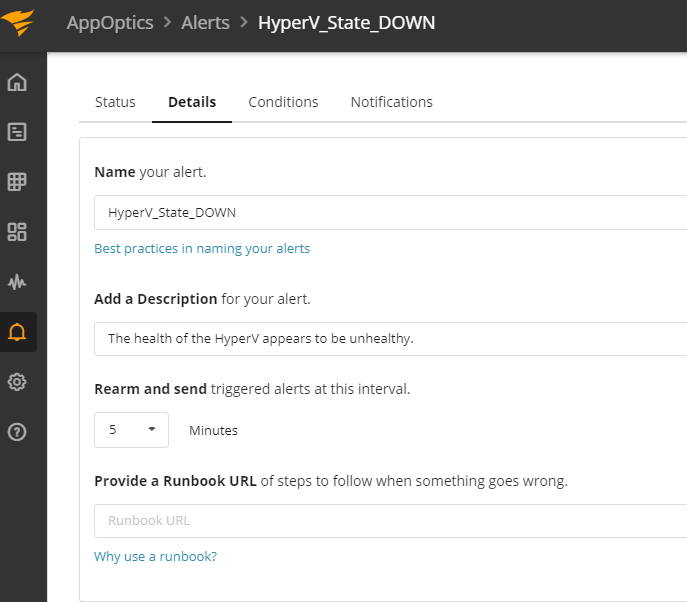The image size is (687, 602).
Task: Click the alert name input field
Action: tap(390, 212)
